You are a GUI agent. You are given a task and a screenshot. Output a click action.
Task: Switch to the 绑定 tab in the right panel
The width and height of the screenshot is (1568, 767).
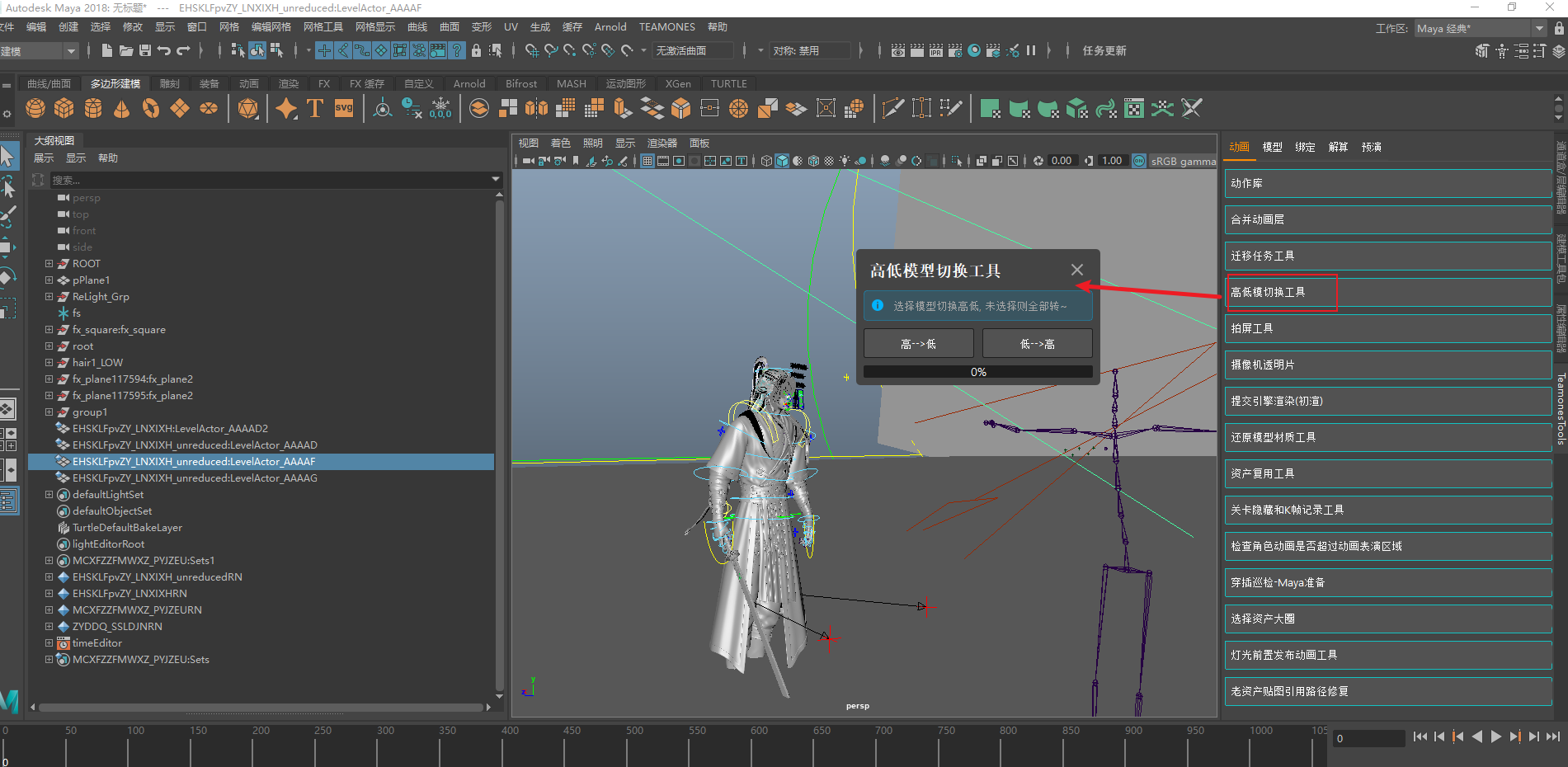[1305, 147]
